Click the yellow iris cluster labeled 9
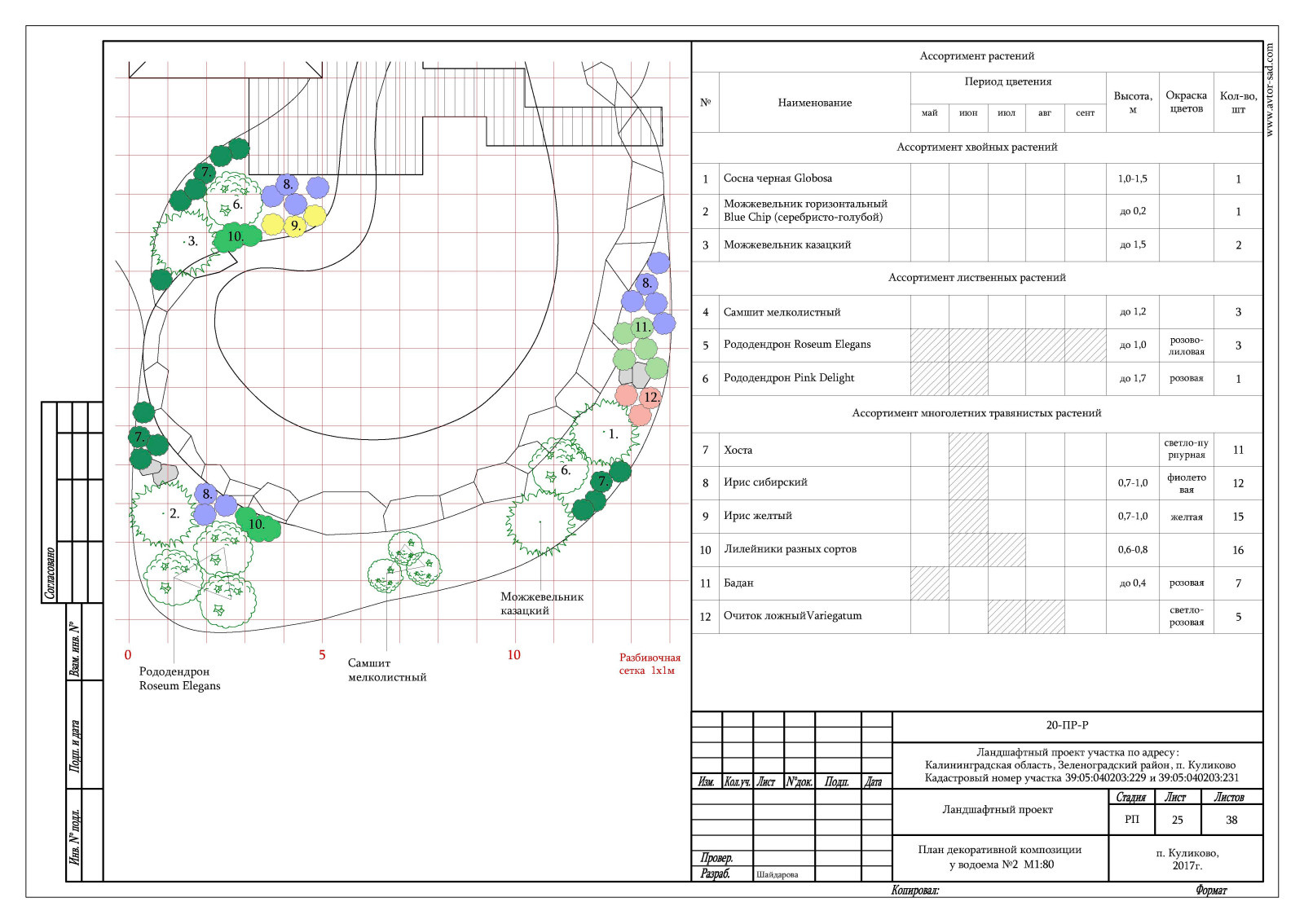 (x=294, y=223)
